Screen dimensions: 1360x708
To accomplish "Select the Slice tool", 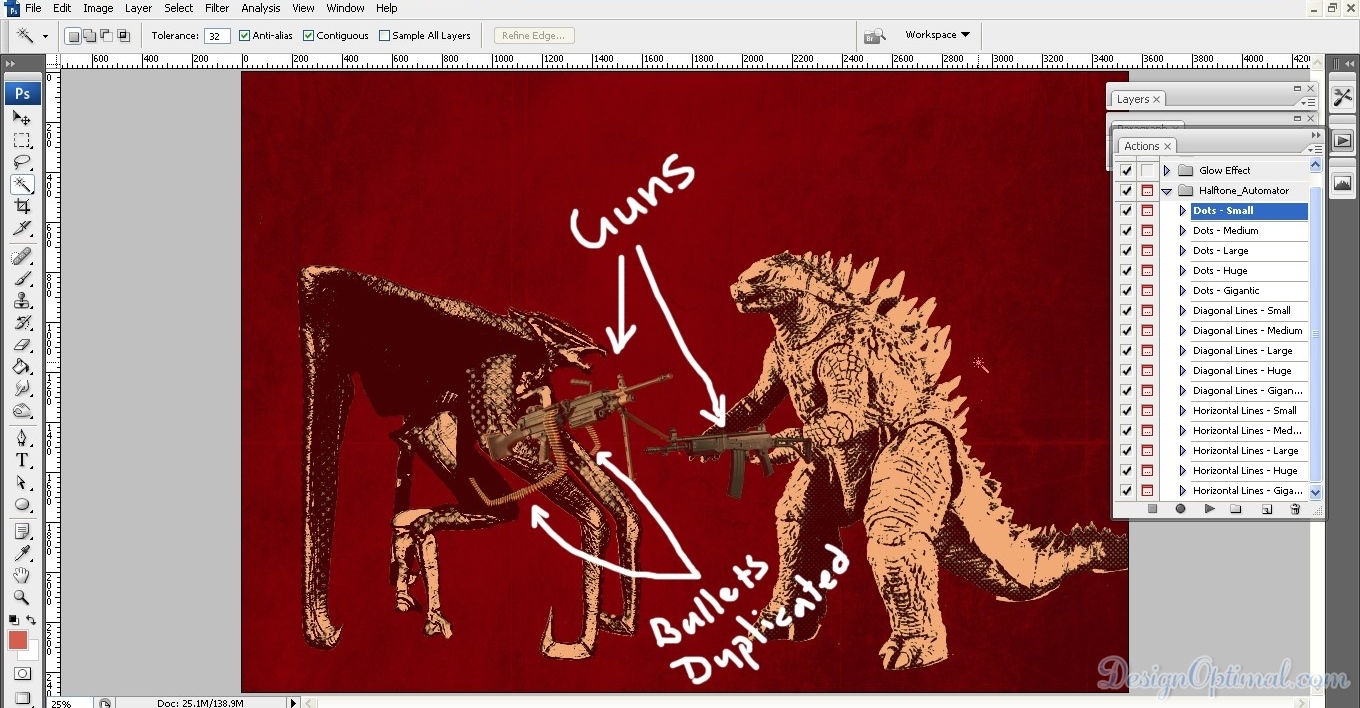I will coord(22,229).
